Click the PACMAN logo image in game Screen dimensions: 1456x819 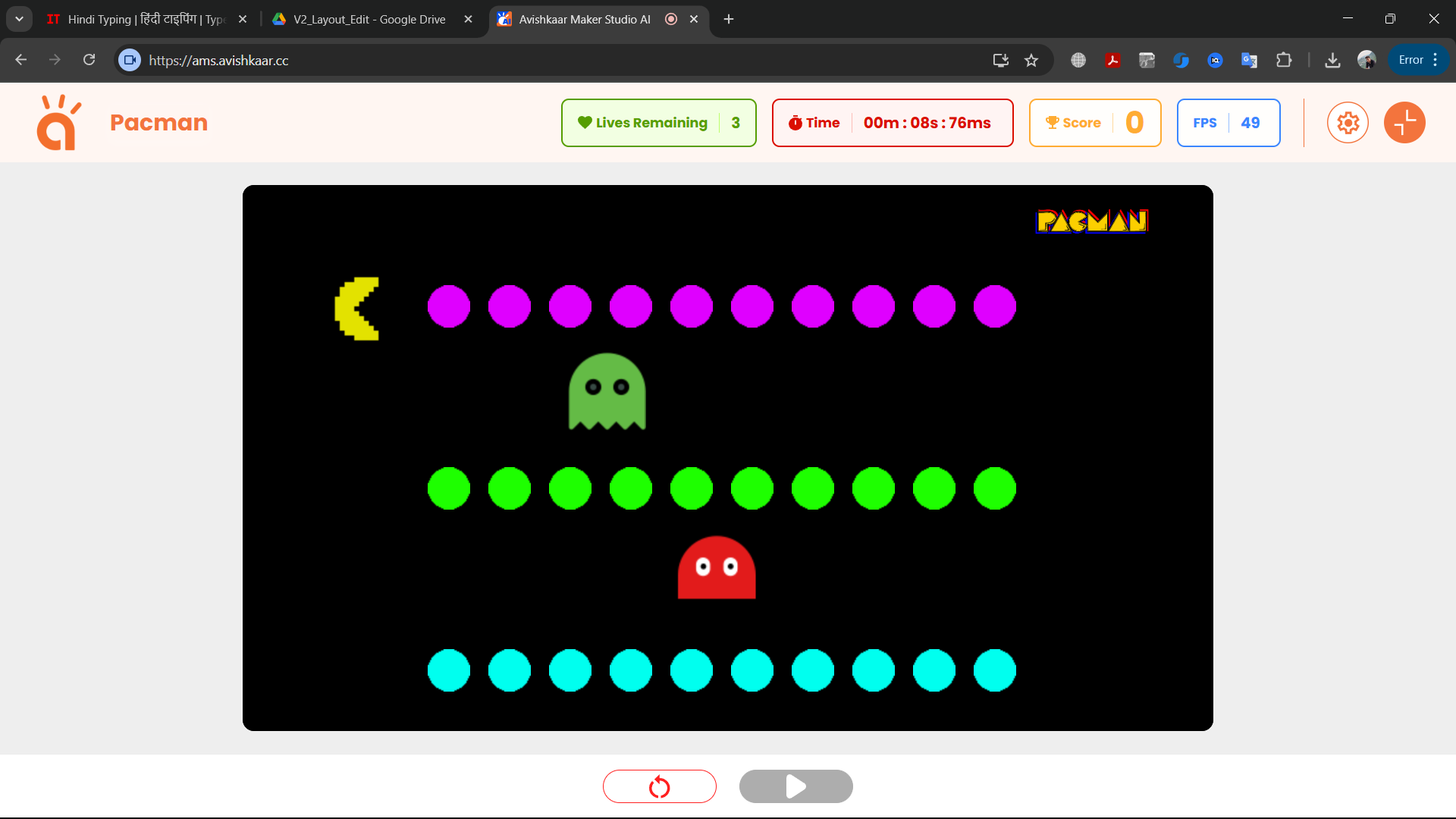point(1092,221)
